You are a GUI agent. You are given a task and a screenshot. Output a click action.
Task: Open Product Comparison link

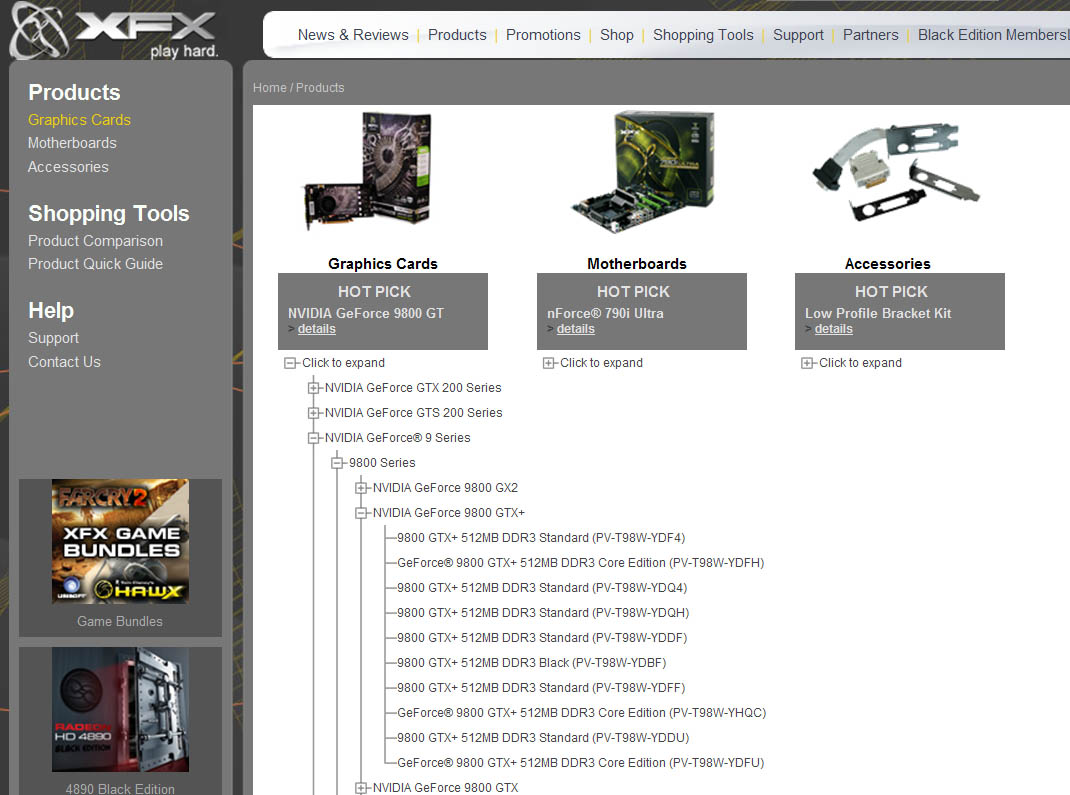[96, 241]
